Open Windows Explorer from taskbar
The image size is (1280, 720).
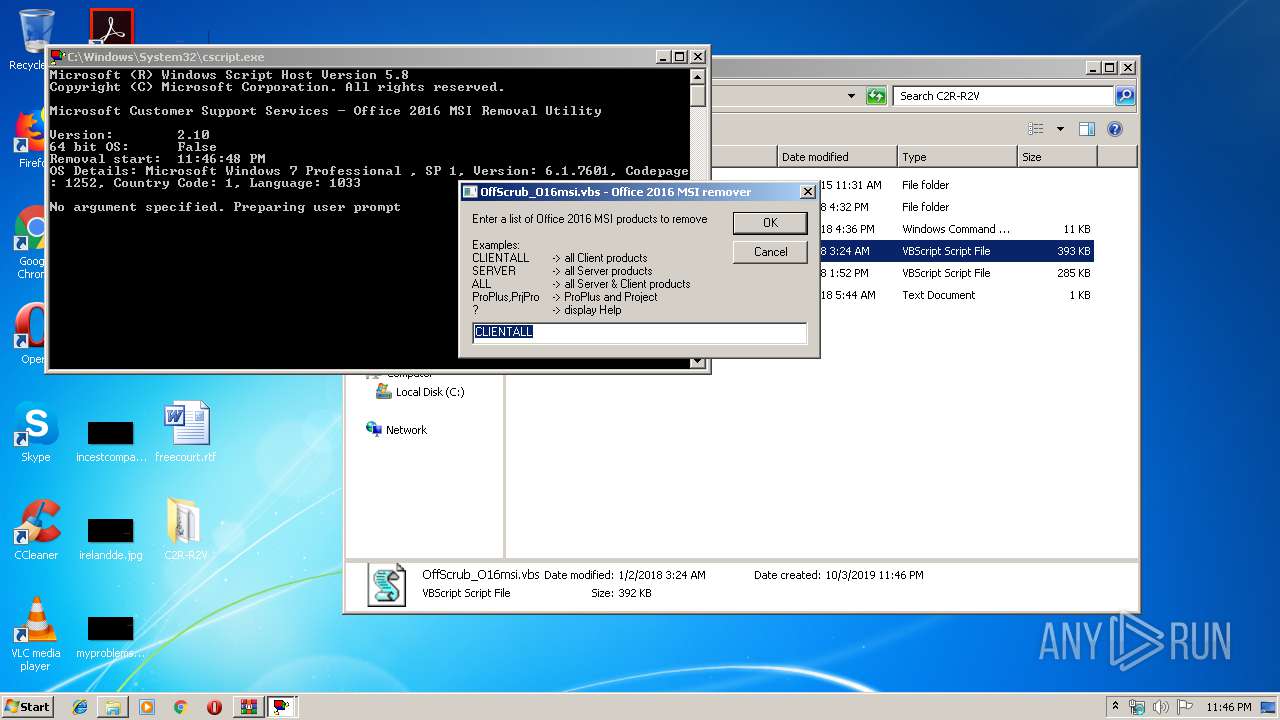tap(113, 707)
